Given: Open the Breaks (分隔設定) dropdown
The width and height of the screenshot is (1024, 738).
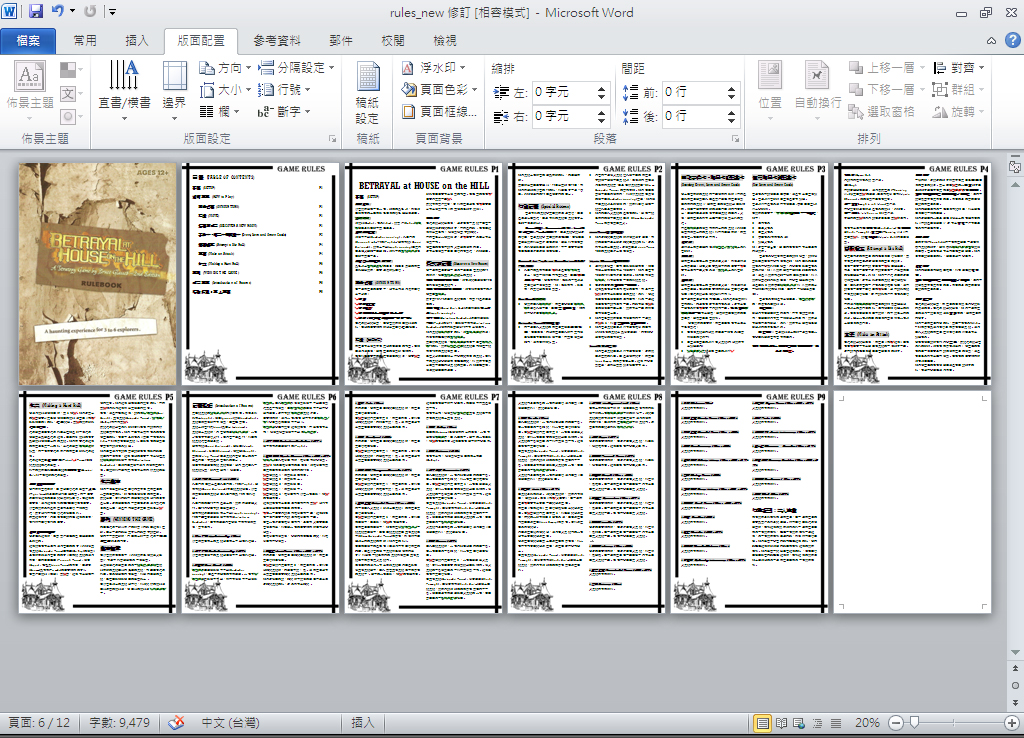Looking at the screenshot, I should click(x=296, y=68).
